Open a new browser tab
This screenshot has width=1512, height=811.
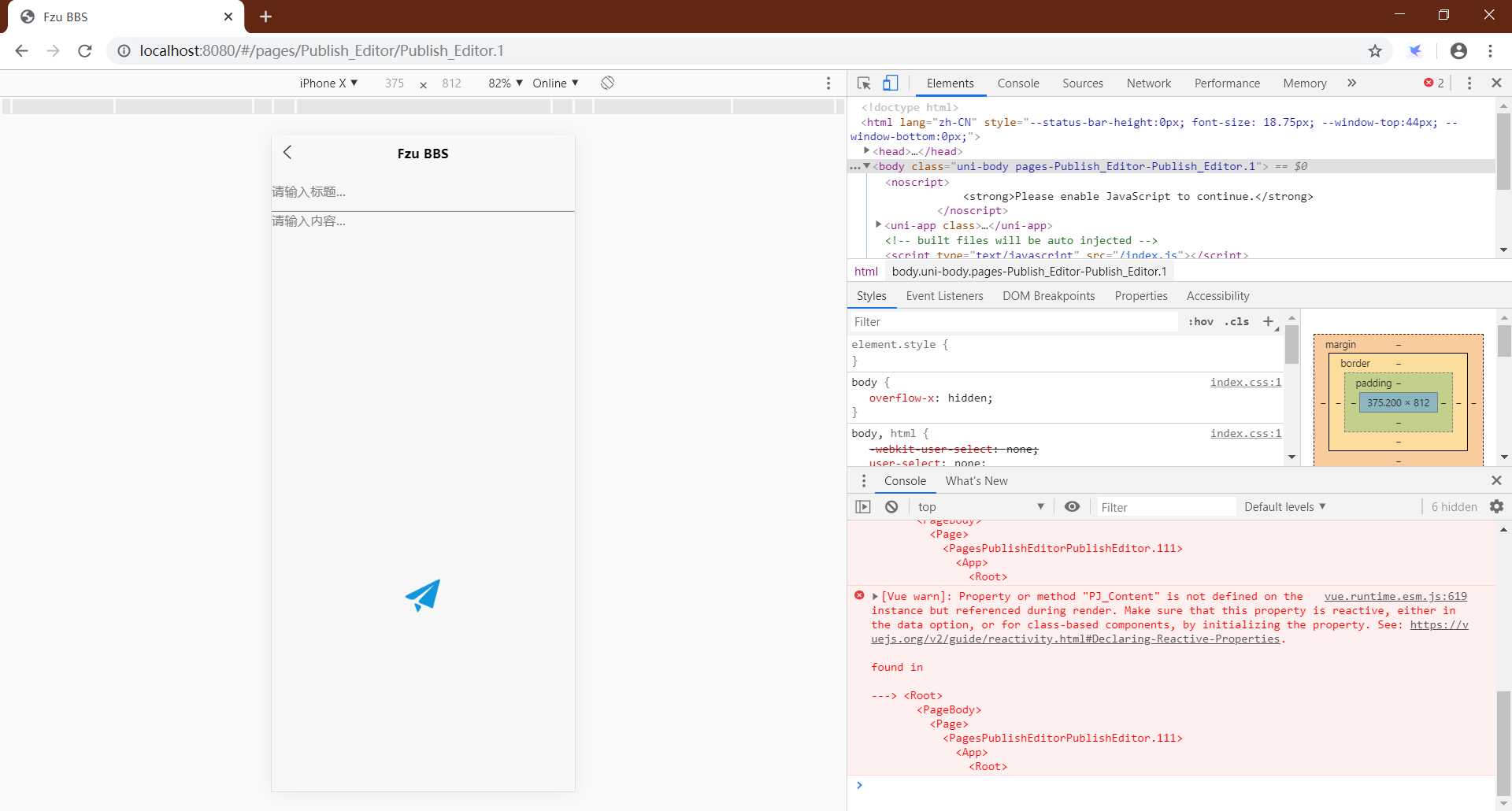click(x=265, y=17)
